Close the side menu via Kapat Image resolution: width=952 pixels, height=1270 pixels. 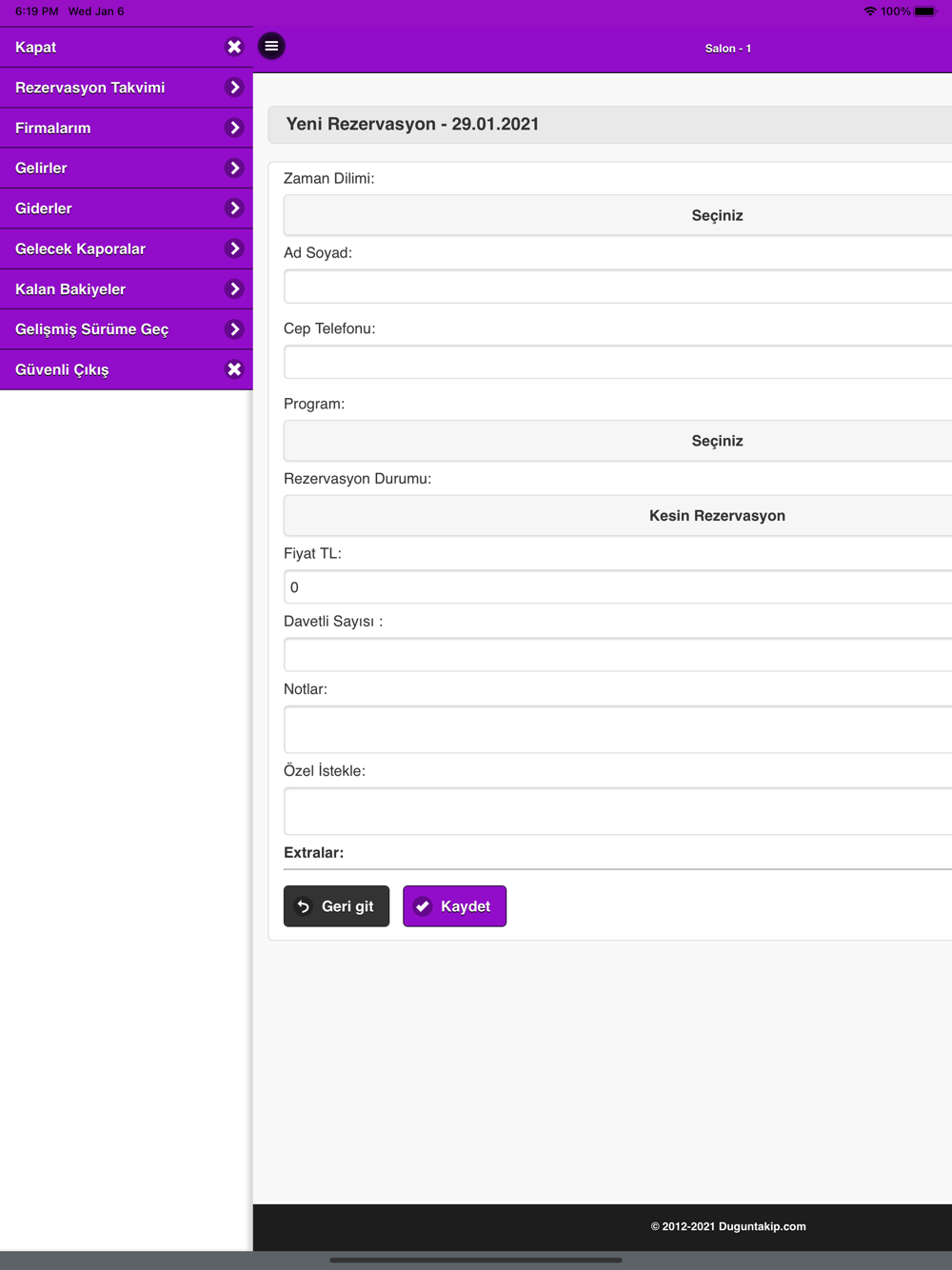(x=127, y=48)
